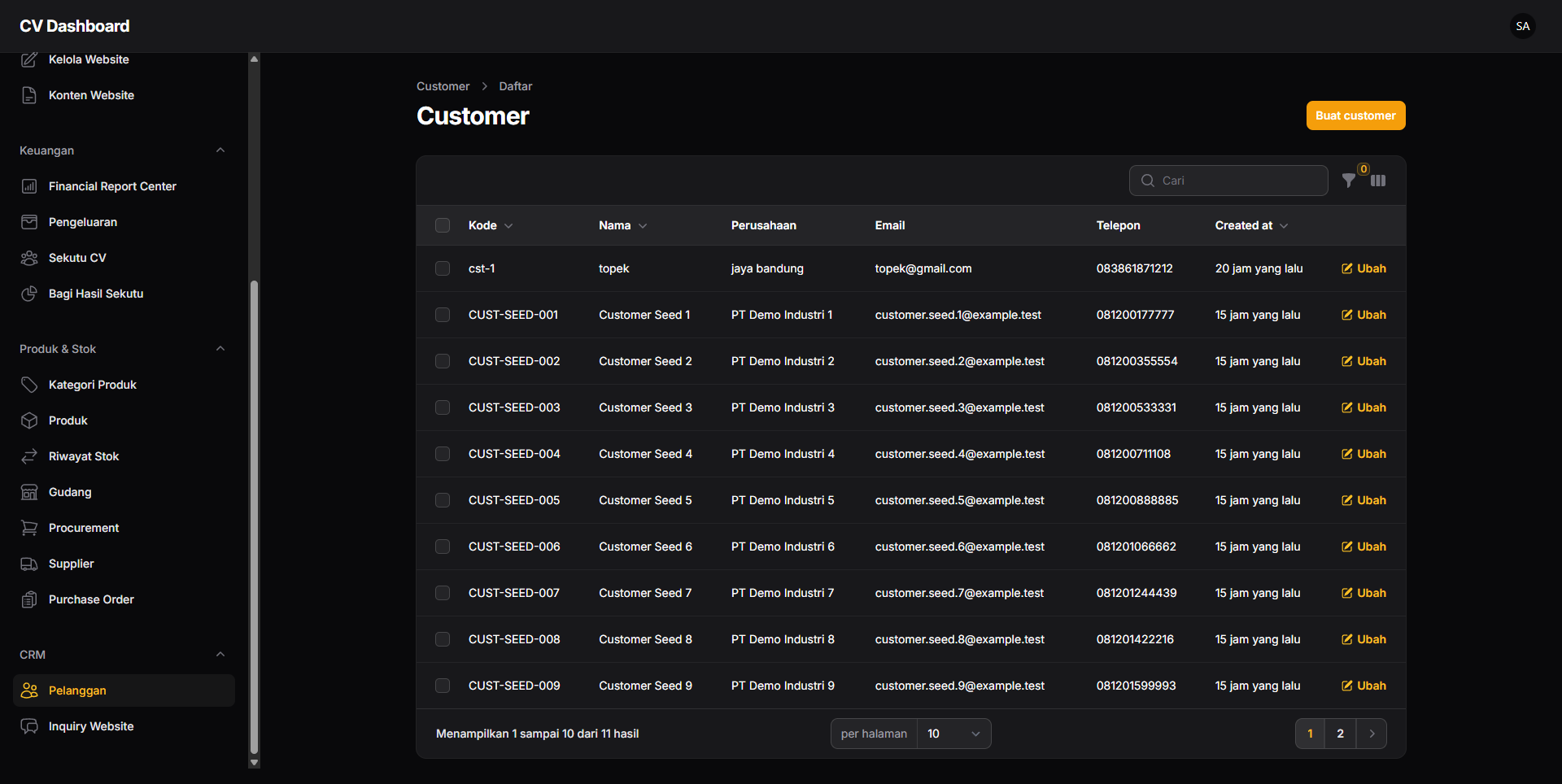Go to Gudang in the sidebar
This screenshot has width=1562, height=784.
[70, 492]
